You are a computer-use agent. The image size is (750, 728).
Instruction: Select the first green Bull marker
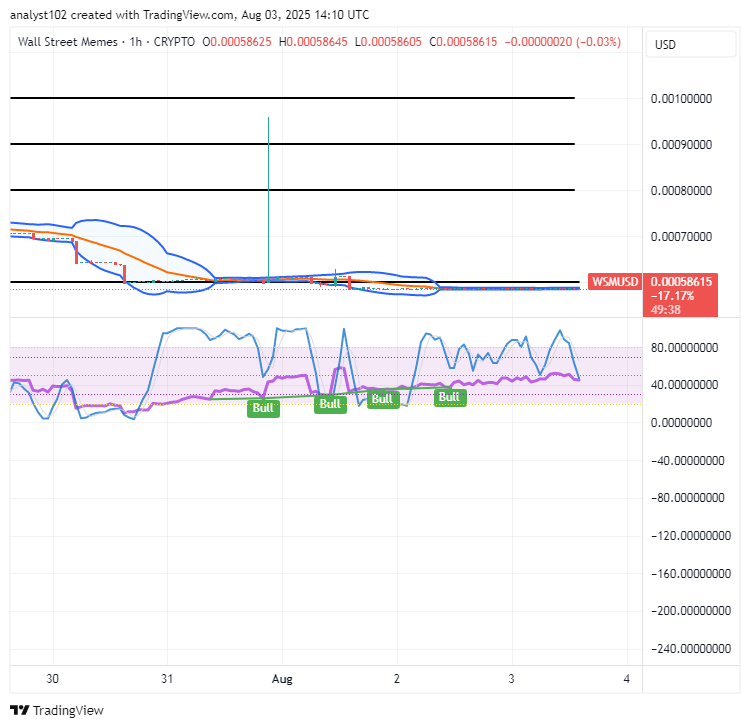pos(263,408)
